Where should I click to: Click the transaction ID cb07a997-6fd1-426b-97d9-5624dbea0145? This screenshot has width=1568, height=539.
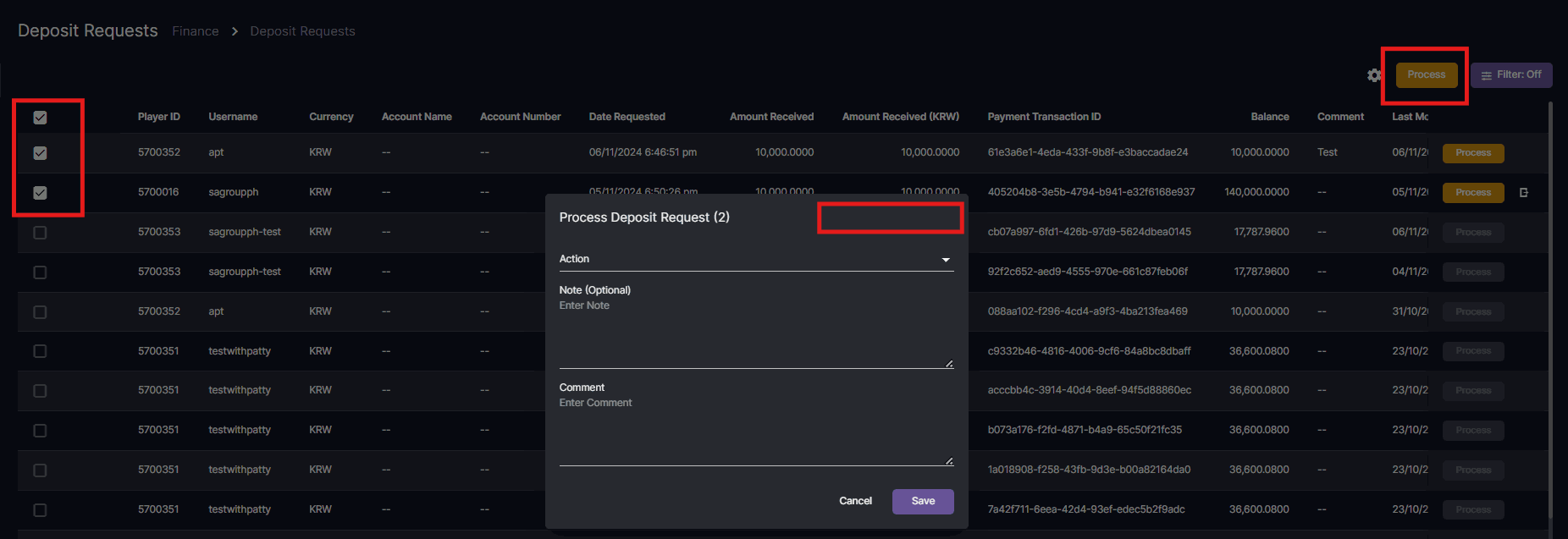(1089, 232)
